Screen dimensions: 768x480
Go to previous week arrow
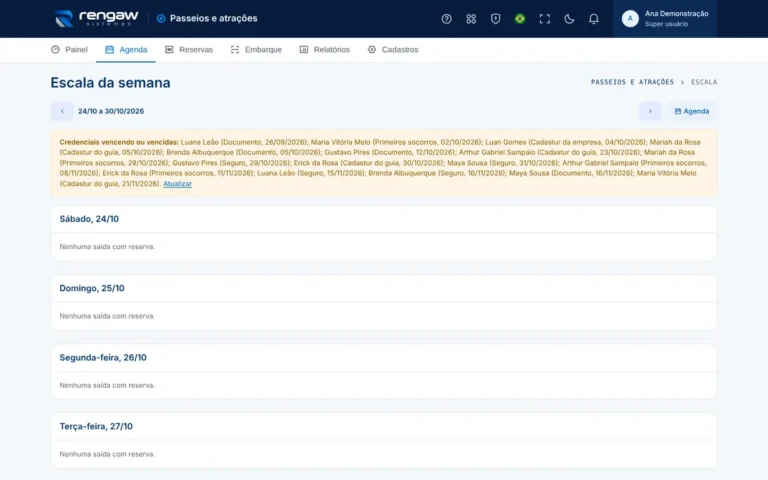[62, 111]
